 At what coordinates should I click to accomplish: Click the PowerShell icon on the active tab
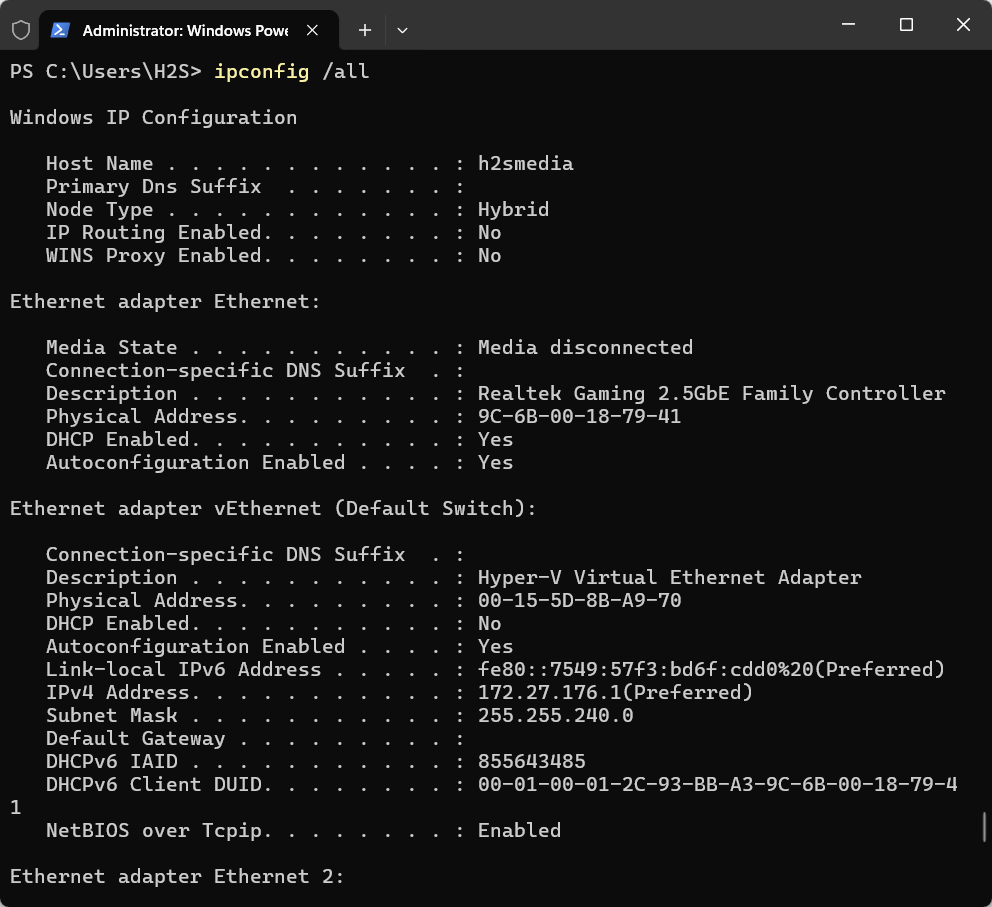pos(61,30)
